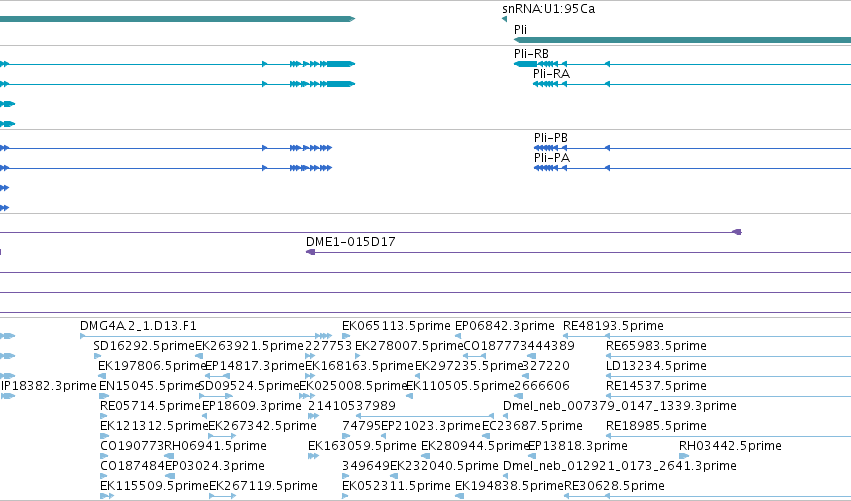The width and height of the screenshot is (851, 501).
Task: Click the DME1-015D17 purple arrowhead
Action: pyautogui.click(x=310, y=252)
